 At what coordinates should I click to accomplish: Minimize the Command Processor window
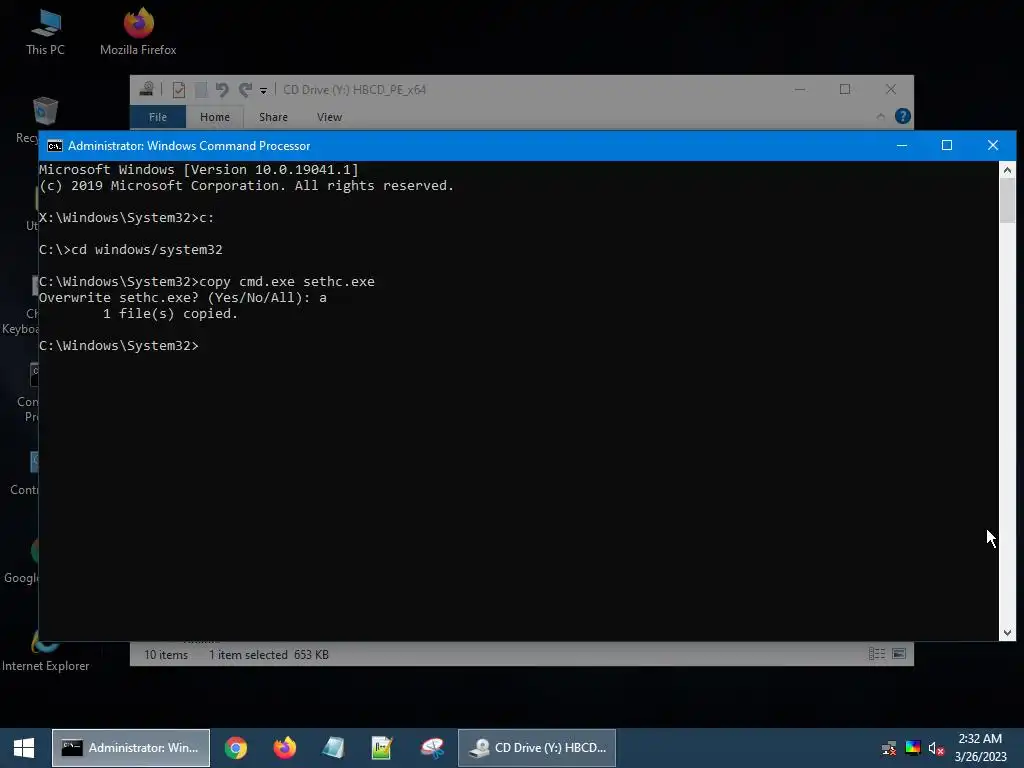tap(902, 145)
